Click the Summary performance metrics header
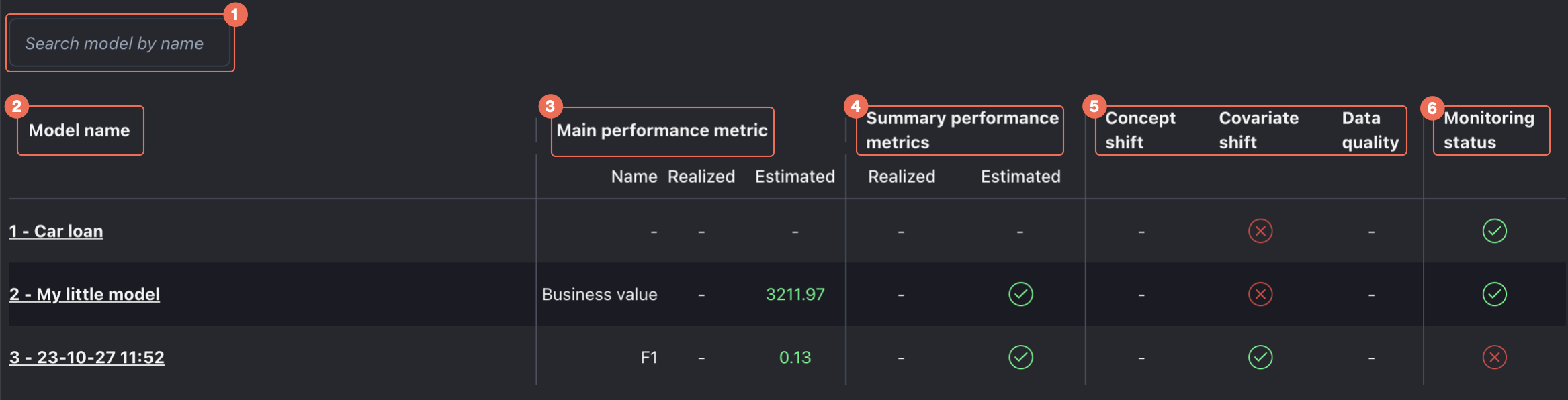This screenshot has height=400, width=1568. tap(961, 130)
